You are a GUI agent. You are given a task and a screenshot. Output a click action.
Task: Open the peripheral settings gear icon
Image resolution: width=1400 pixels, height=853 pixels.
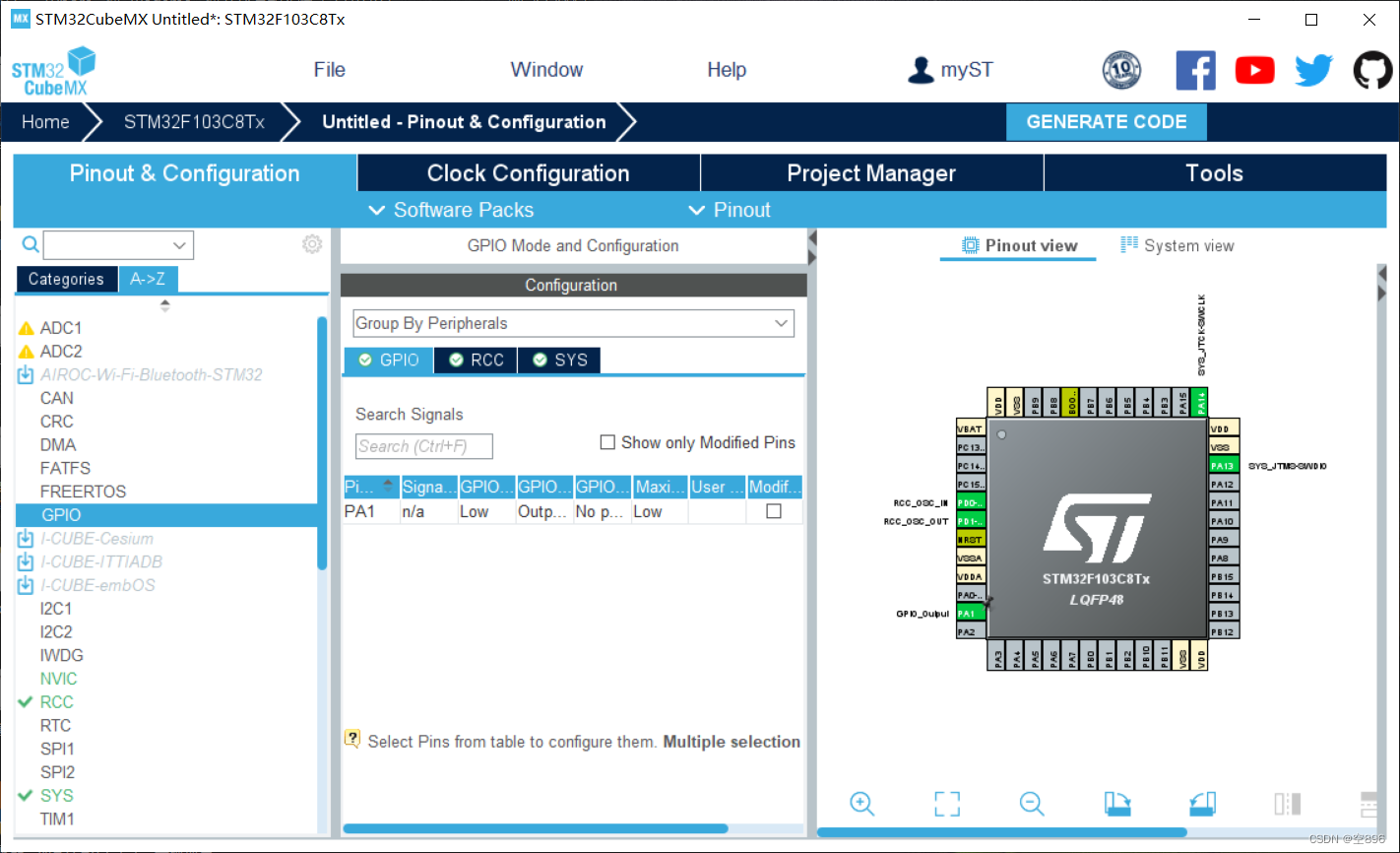pos(312,244)
